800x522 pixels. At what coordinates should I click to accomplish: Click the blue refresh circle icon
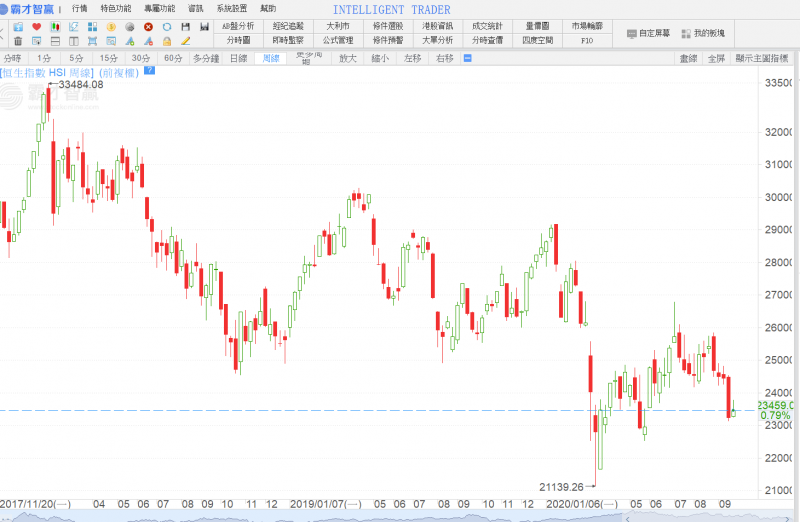point(167,26)
